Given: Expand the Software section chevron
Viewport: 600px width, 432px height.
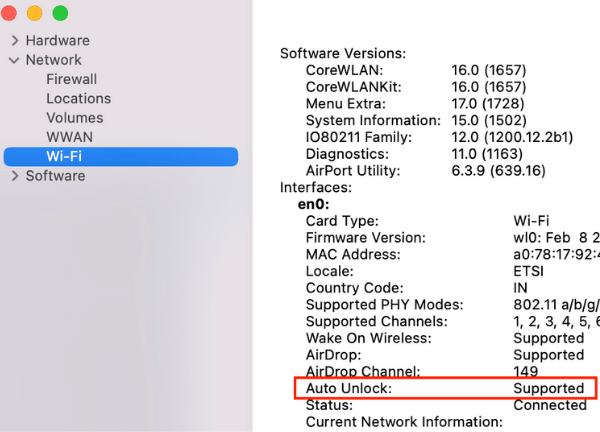Looking at the screenshot, I should [15, 176].
